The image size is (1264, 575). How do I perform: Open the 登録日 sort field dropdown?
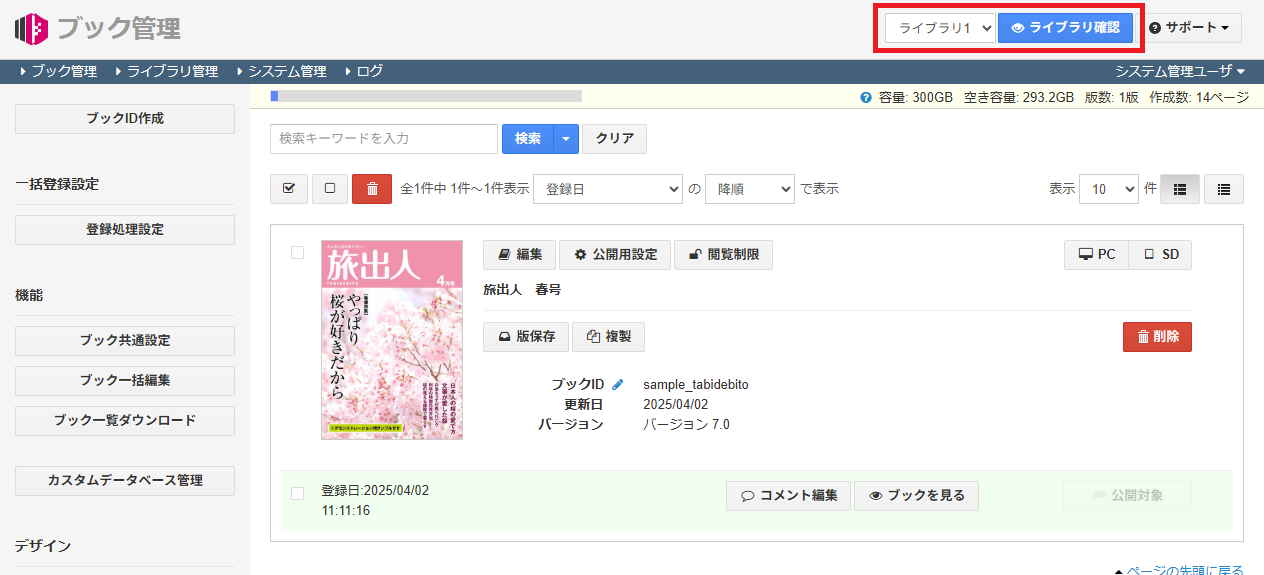coord(607,189)
